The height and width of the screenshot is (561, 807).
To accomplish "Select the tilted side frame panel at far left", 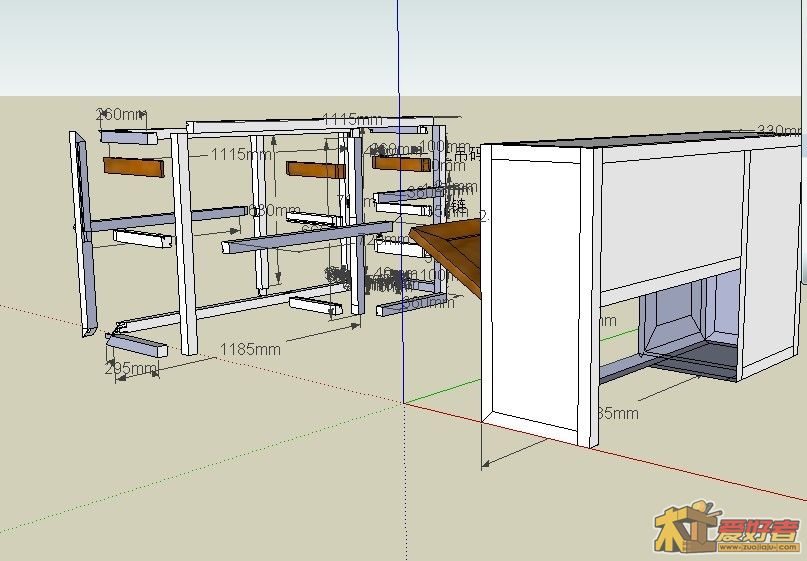I will (x=83, y=234).
